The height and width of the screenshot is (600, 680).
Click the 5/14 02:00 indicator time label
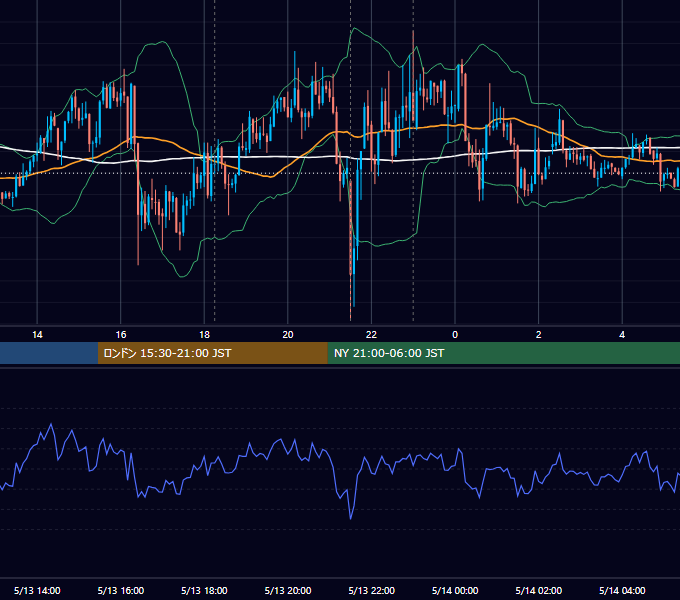[539, 590]
